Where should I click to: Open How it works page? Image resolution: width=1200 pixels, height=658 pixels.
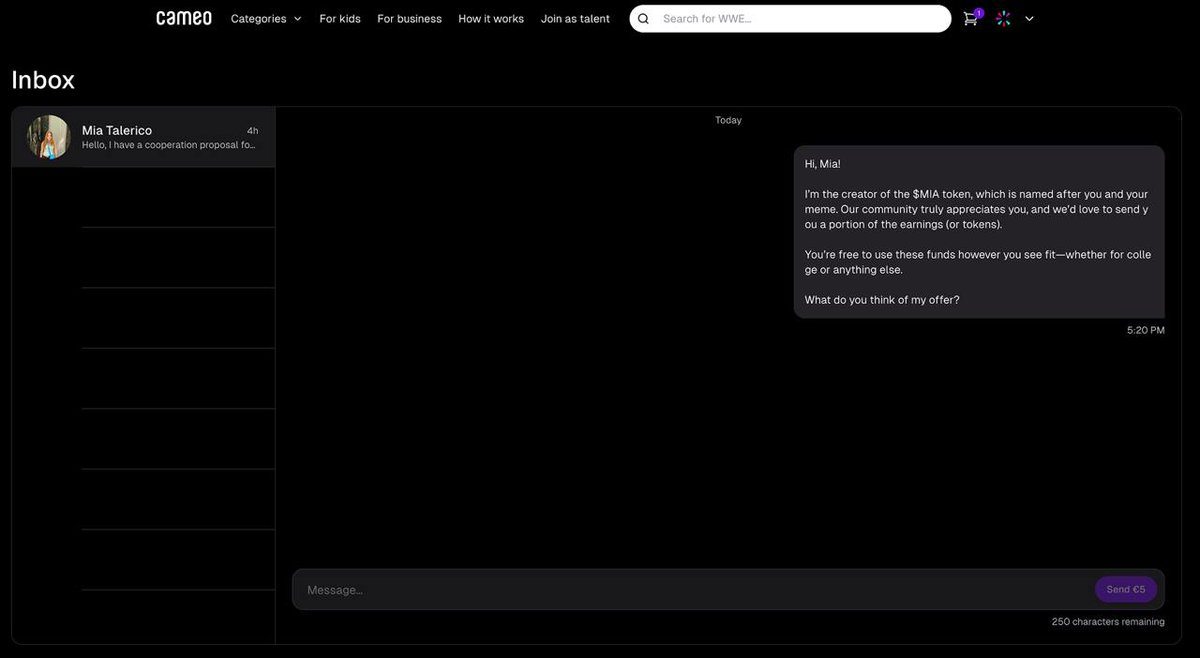pos(491,18)
